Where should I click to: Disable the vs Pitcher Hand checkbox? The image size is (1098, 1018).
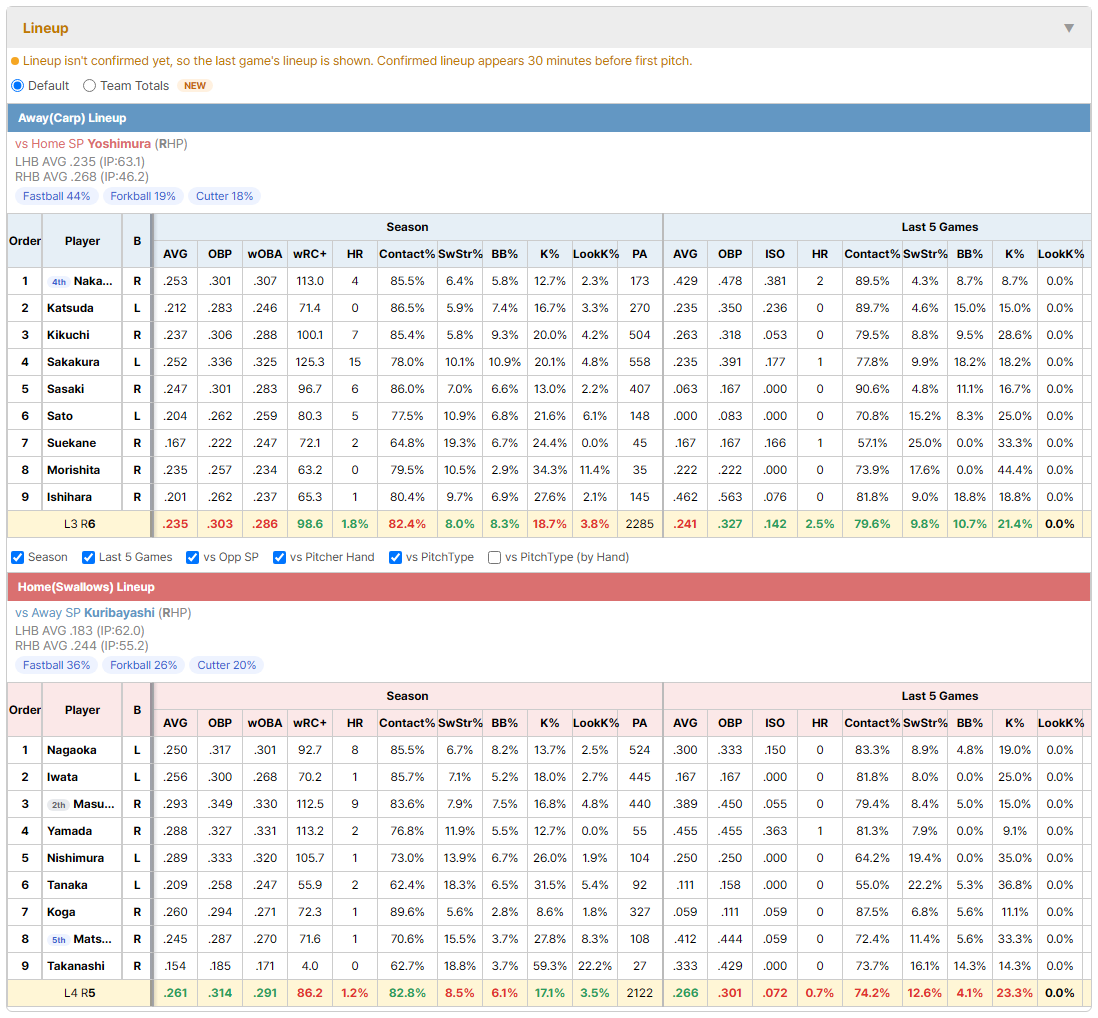click(x=279, y=557)
